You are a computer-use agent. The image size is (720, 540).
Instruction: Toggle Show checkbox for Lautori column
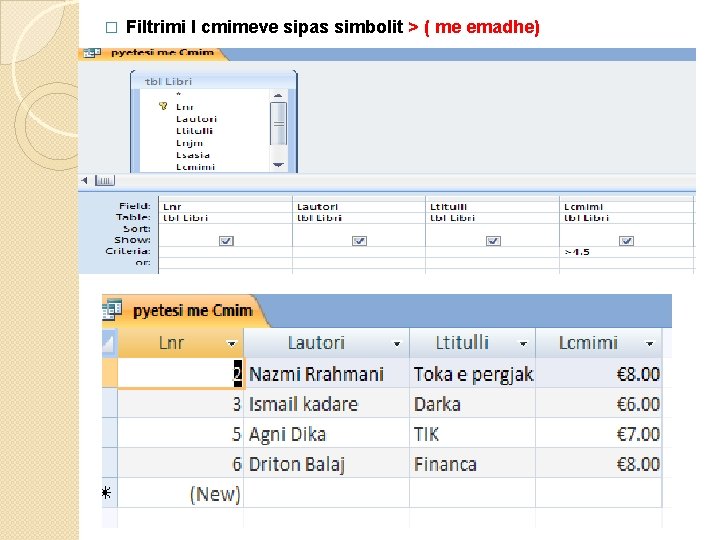pos(359,241)
